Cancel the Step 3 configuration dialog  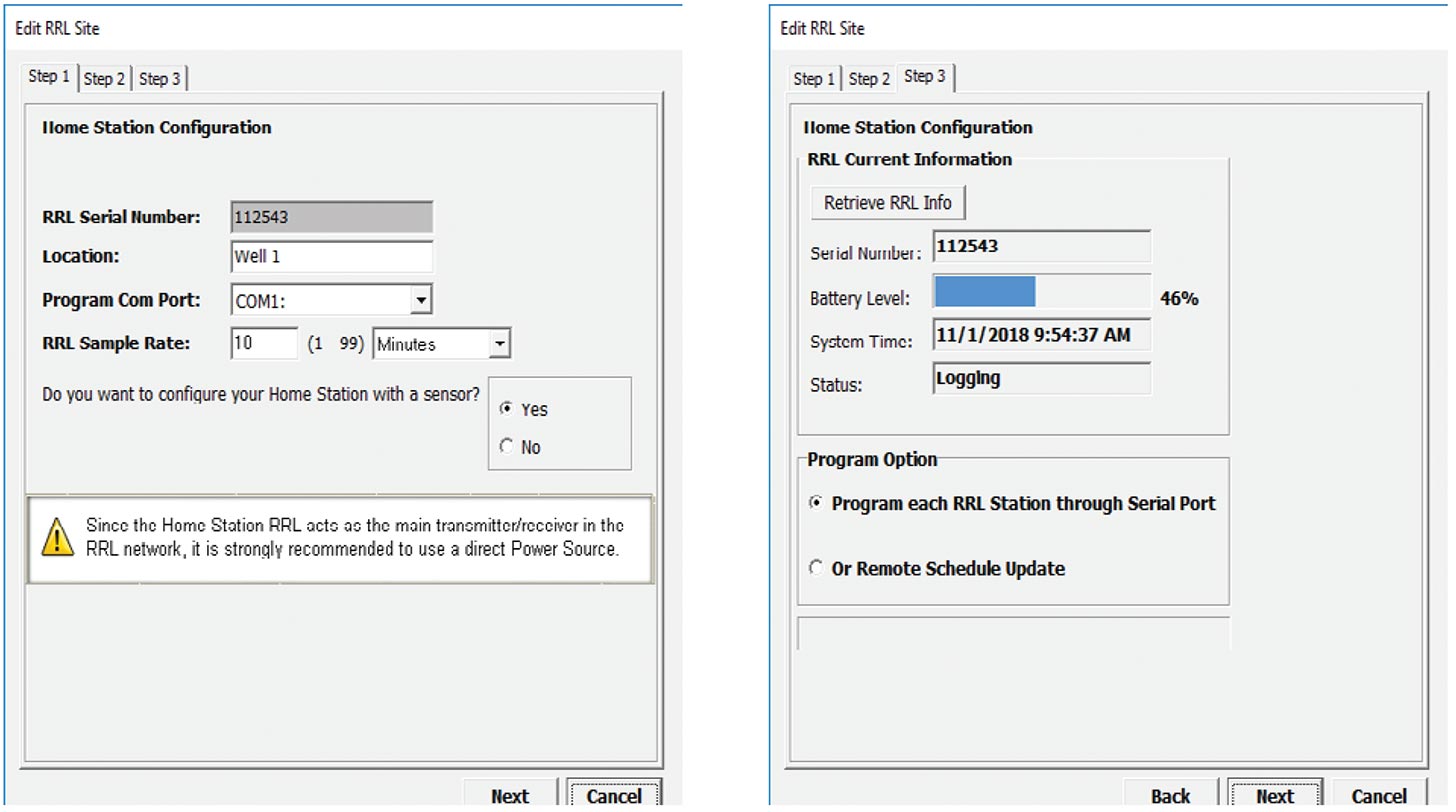click(x=1378, y=796)
